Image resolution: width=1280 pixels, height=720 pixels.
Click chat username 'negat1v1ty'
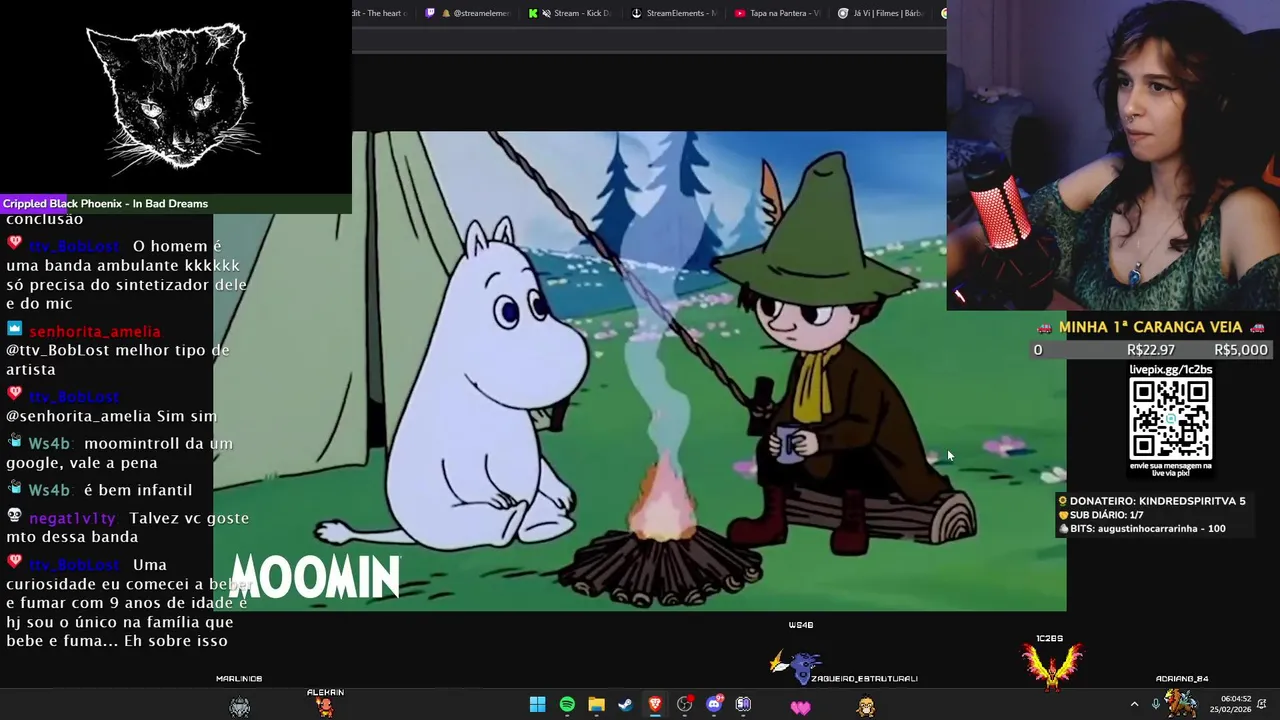(x=72, y=518)
